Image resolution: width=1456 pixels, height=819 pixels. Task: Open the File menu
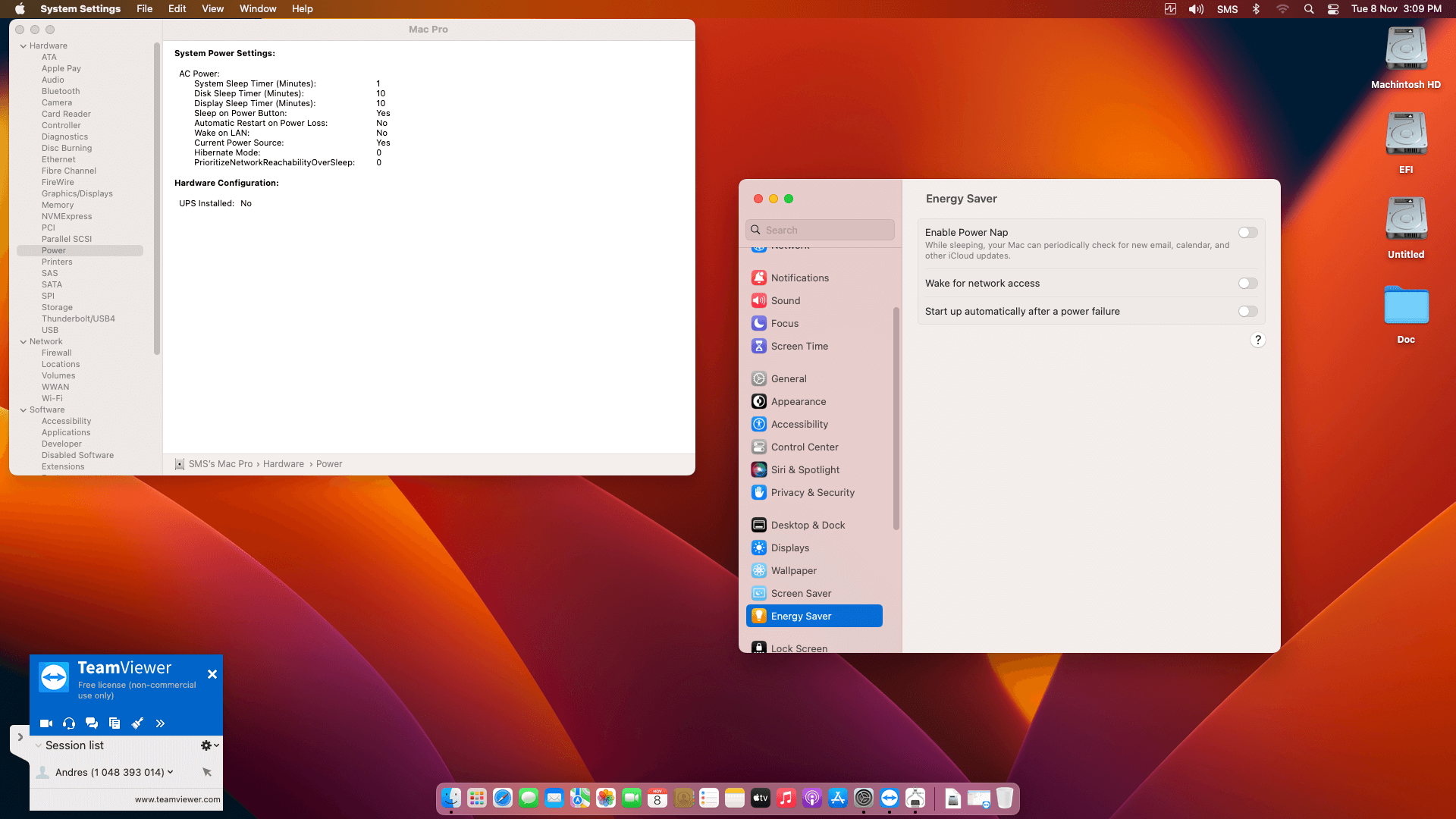pos(144,9)
